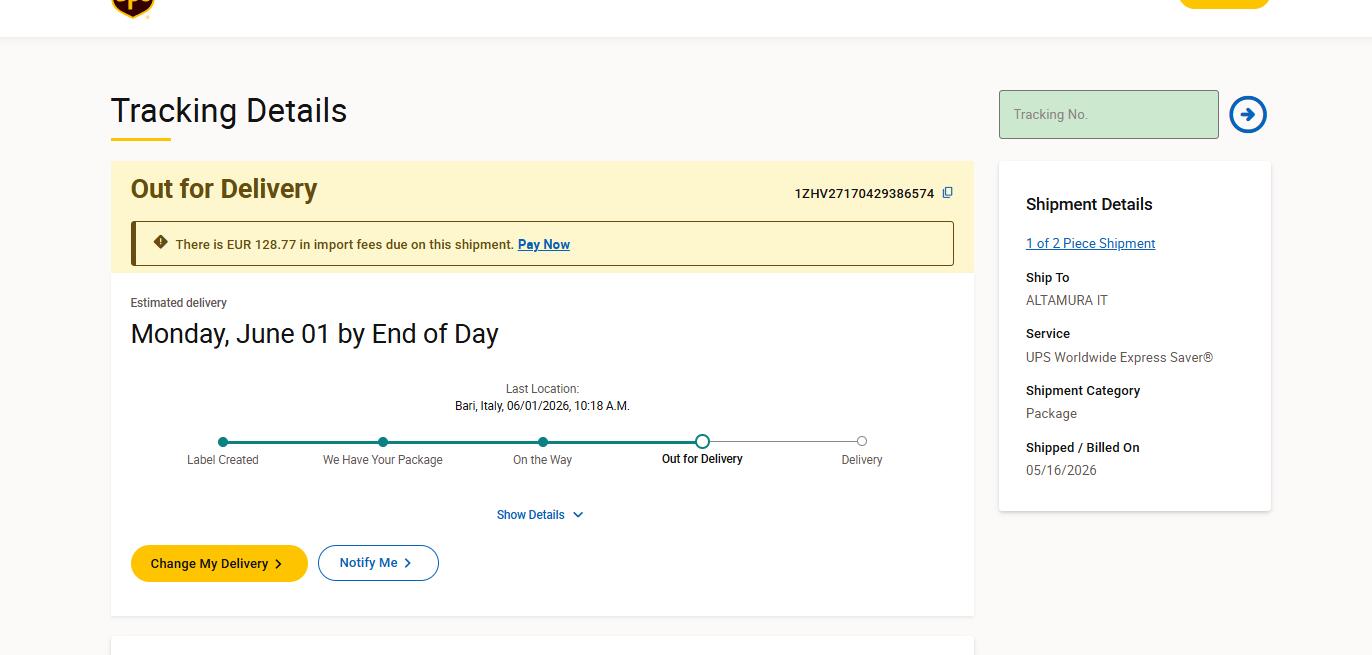Select the Label Created progress dot
The height and width of the screenshot is (655, 1372).
[223, 442]
